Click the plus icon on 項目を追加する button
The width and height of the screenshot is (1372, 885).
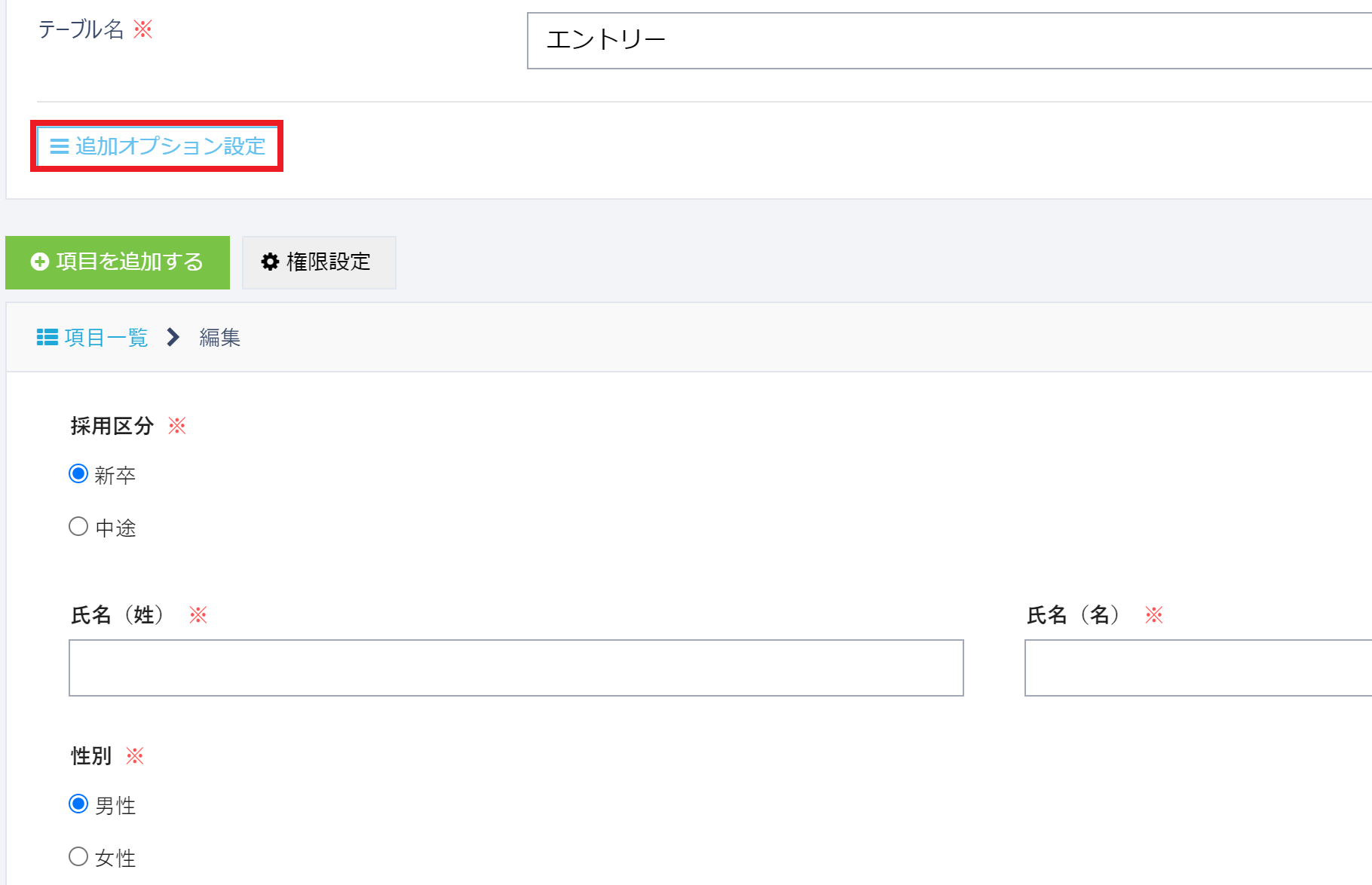(39, 262)
